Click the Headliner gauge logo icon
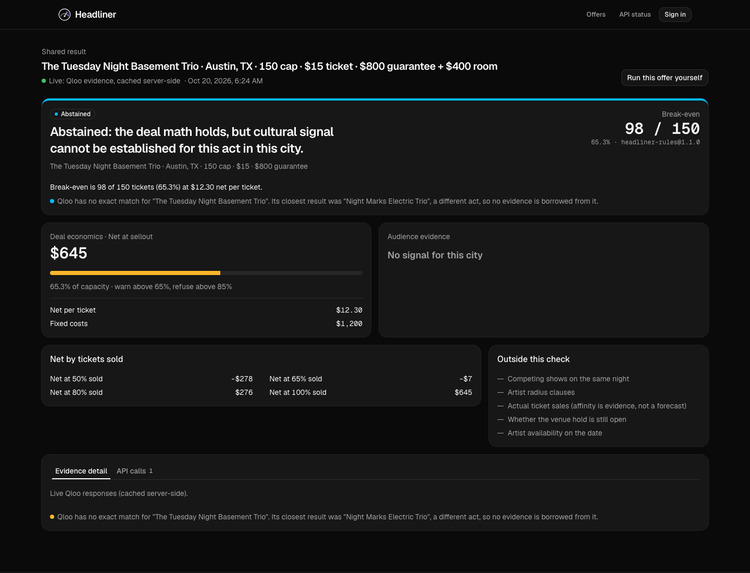This screenshot has height=573, width=750. [64, 15]
